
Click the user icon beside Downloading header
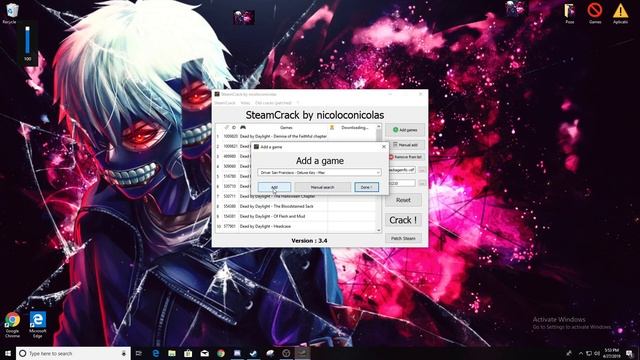[x=332, y=127]
